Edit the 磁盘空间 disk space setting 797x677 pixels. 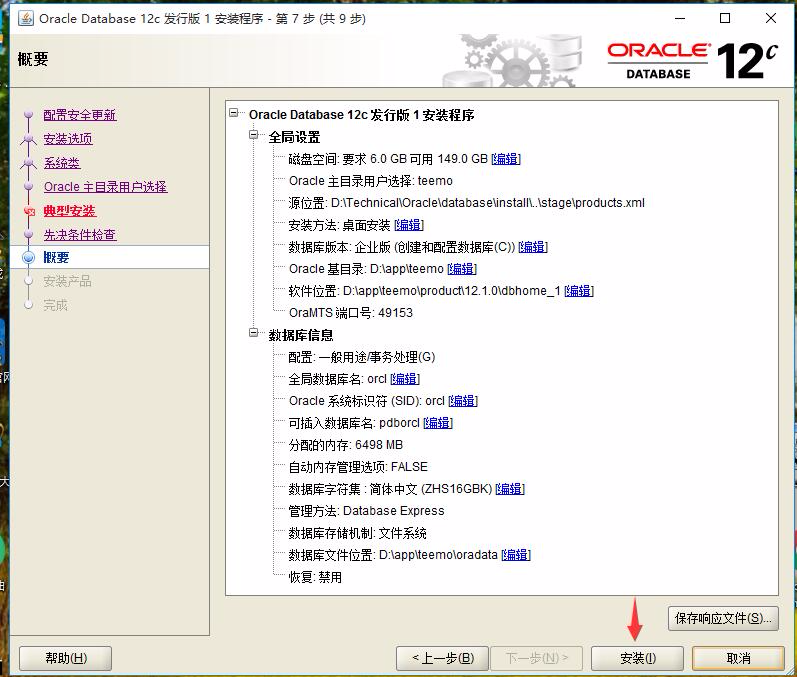point(506,159)
